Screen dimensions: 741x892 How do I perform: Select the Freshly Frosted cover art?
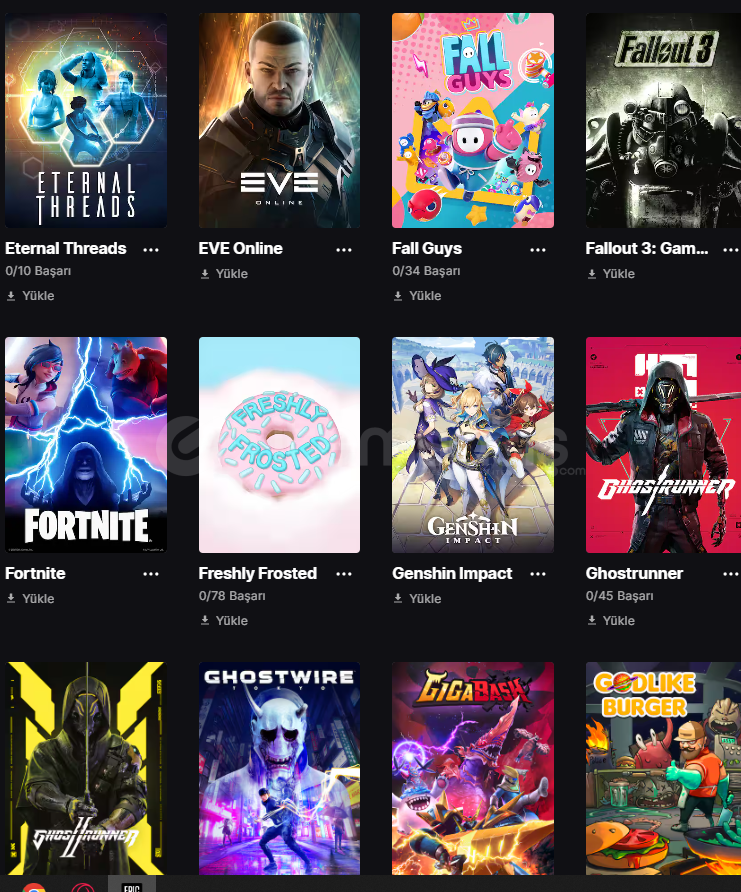point(279,445)
